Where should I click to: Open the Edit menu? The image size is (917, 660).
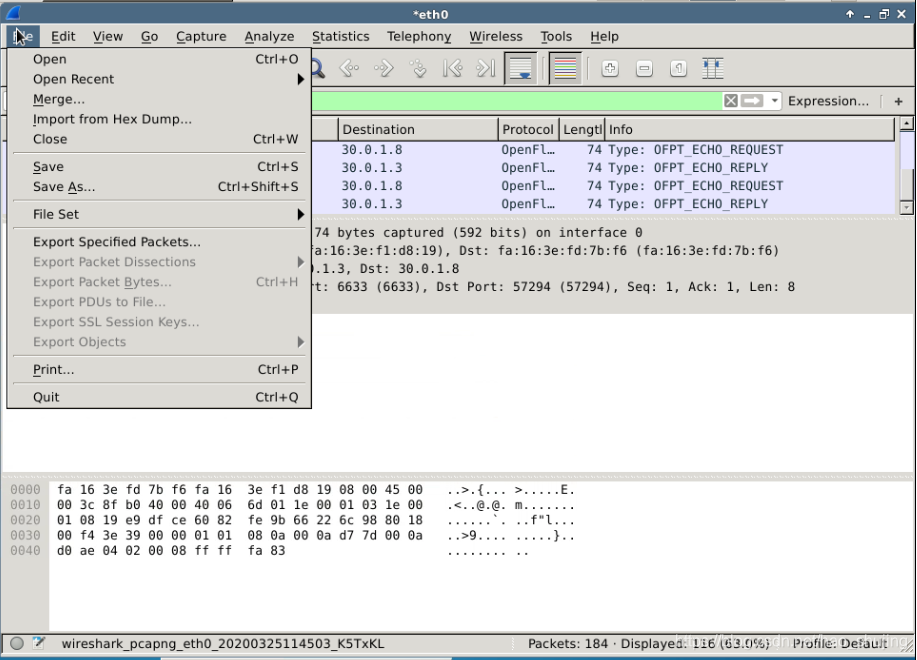tap(63, 36)
